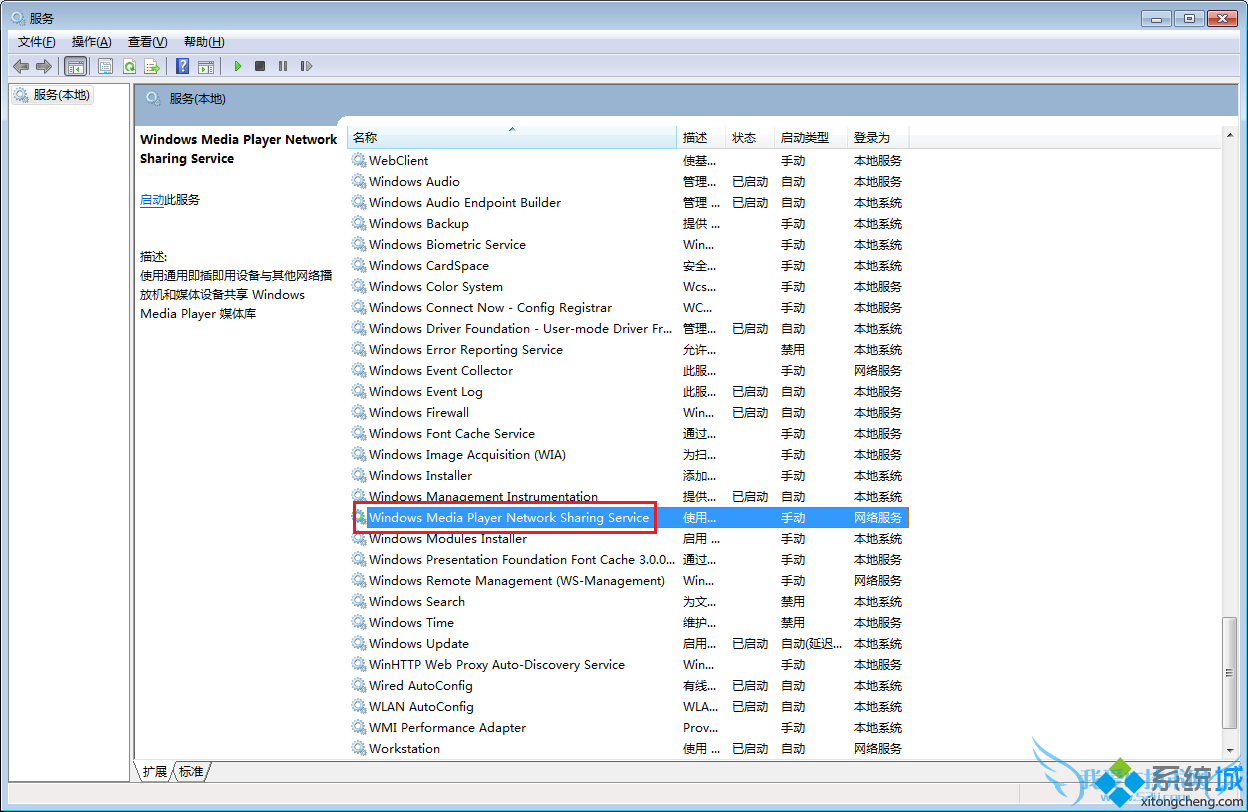Click the Pause Service toolbar icon

coord(283,66)
